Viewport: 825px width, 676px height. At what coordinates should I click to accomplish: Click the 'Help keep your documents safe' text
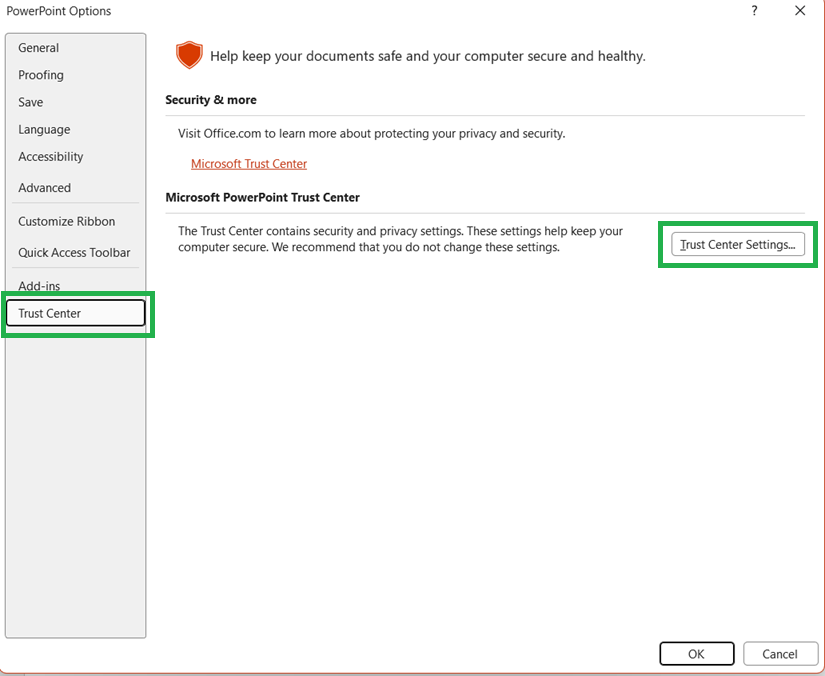(x=428, y=56)
